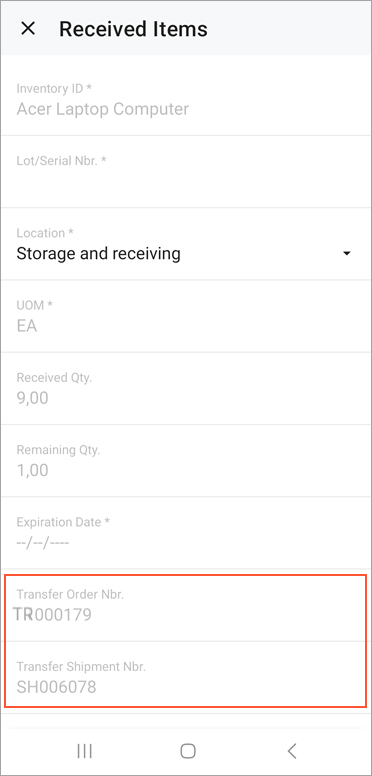Tap the 9,00 received quantity value
Screen dimensions: 372x776
[x=32, y=398]
